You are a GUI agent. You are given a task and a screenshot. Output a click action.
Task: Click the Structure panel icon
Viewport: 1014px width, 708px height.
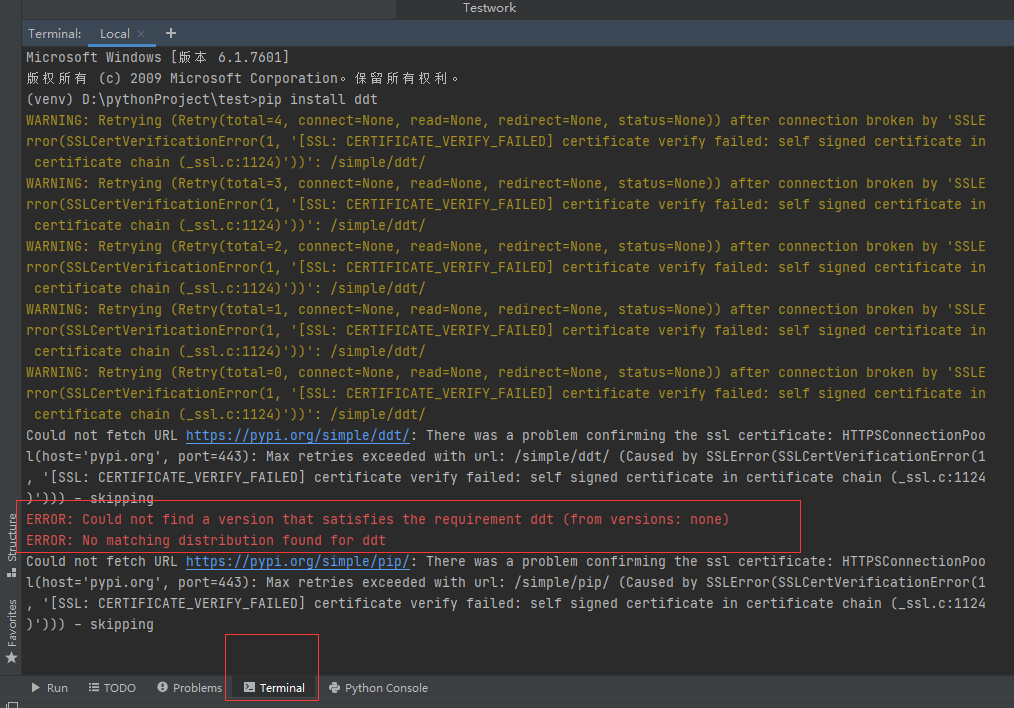click(12, 572)
